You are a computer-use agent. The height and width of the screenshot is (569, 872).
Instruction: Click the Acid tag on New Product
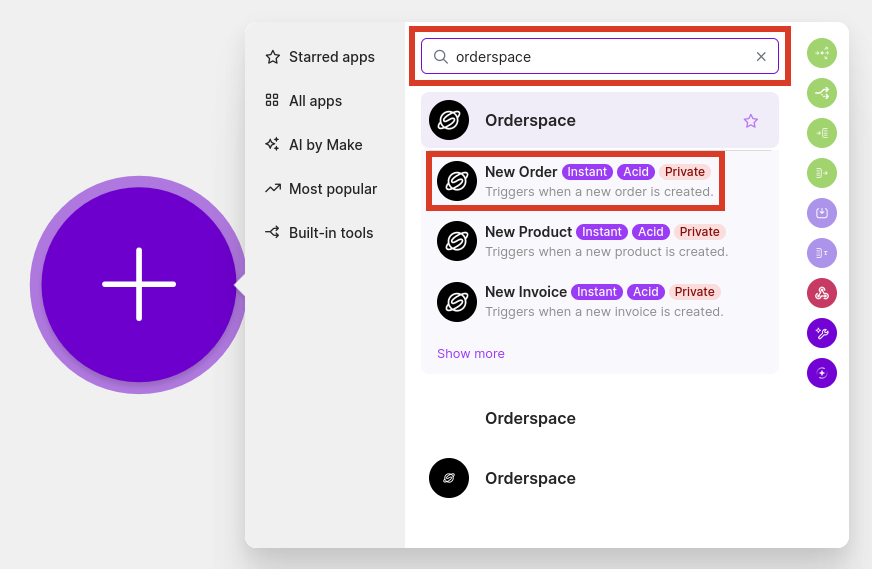click(651, 232)
